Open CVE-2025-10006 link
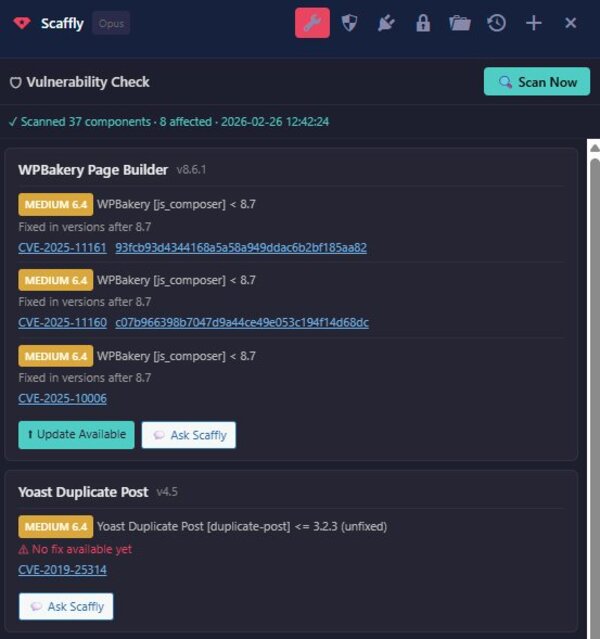This screenshot has width=600, height=639. [x=62, y=398]
